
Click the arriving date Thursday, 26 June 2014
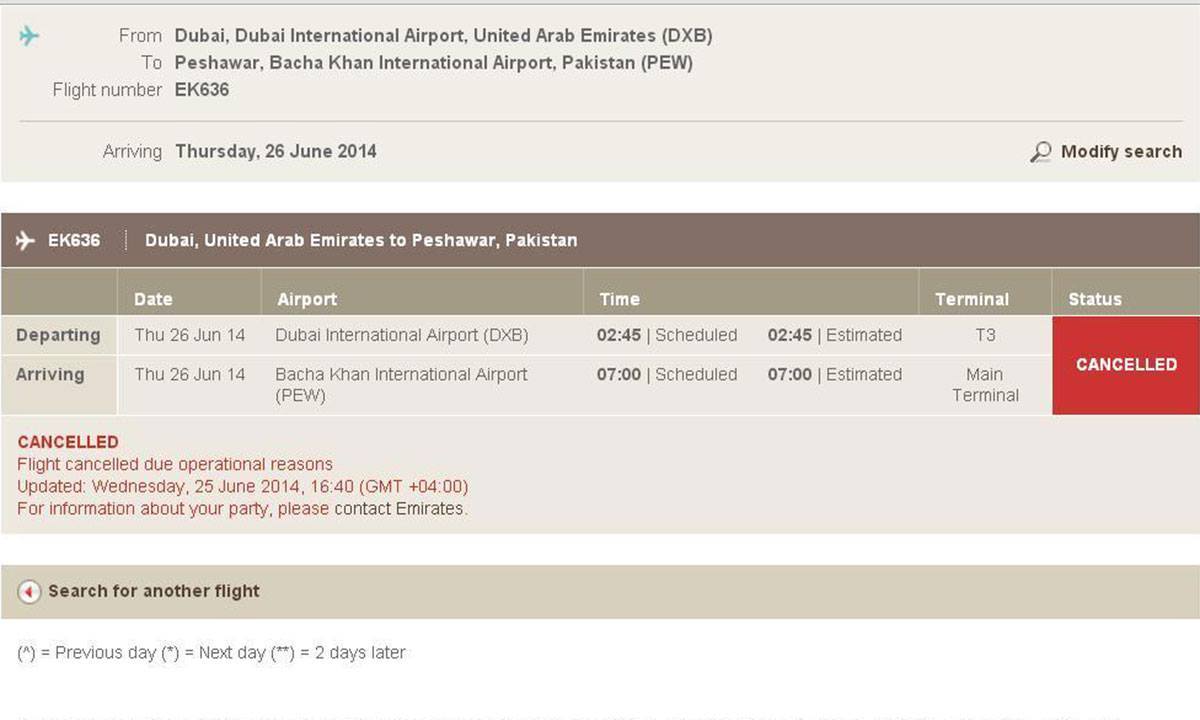276,152
